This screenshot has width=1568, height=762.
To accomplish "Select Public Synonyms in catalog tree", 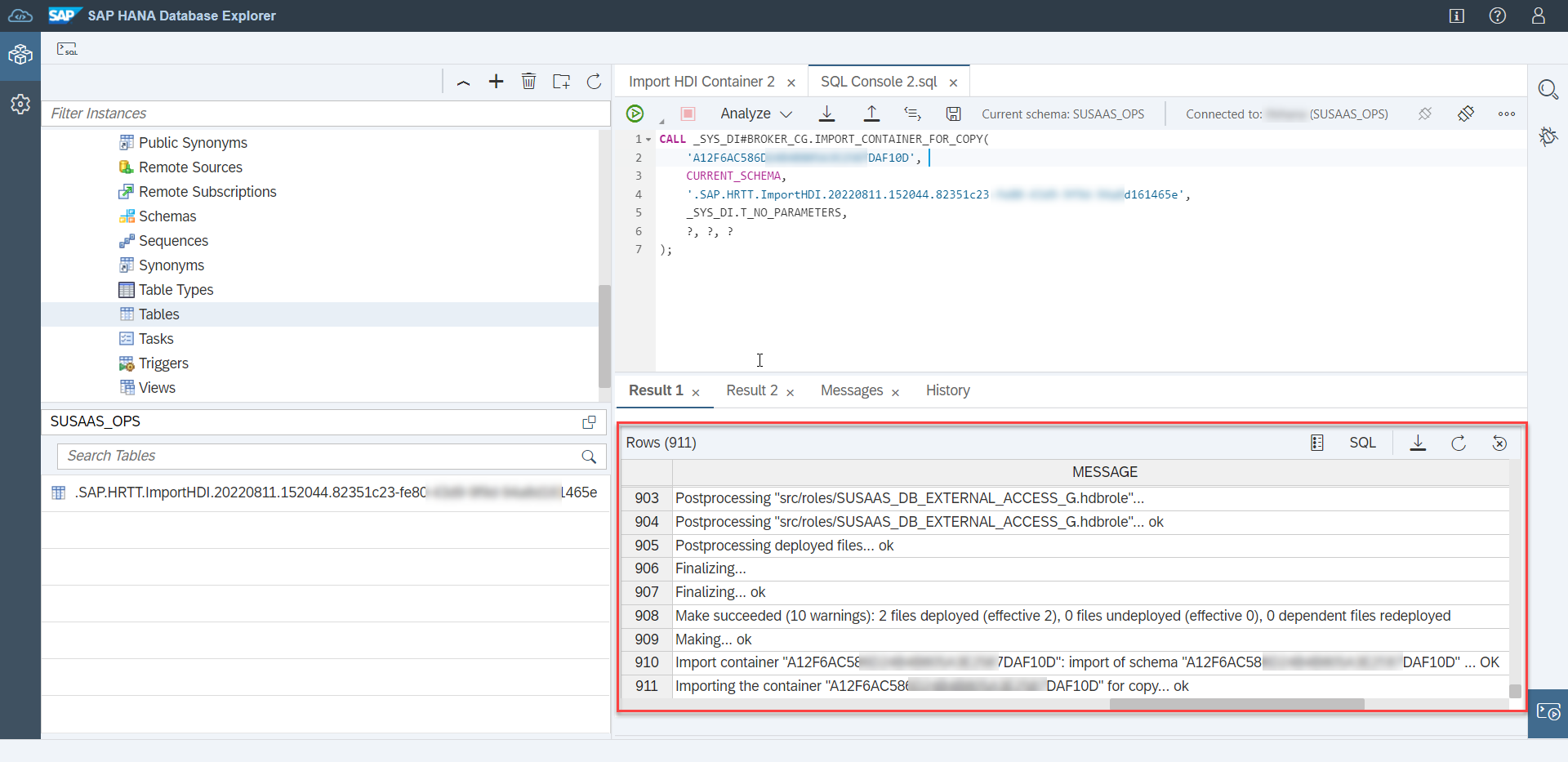I will (x=193, y=143).
